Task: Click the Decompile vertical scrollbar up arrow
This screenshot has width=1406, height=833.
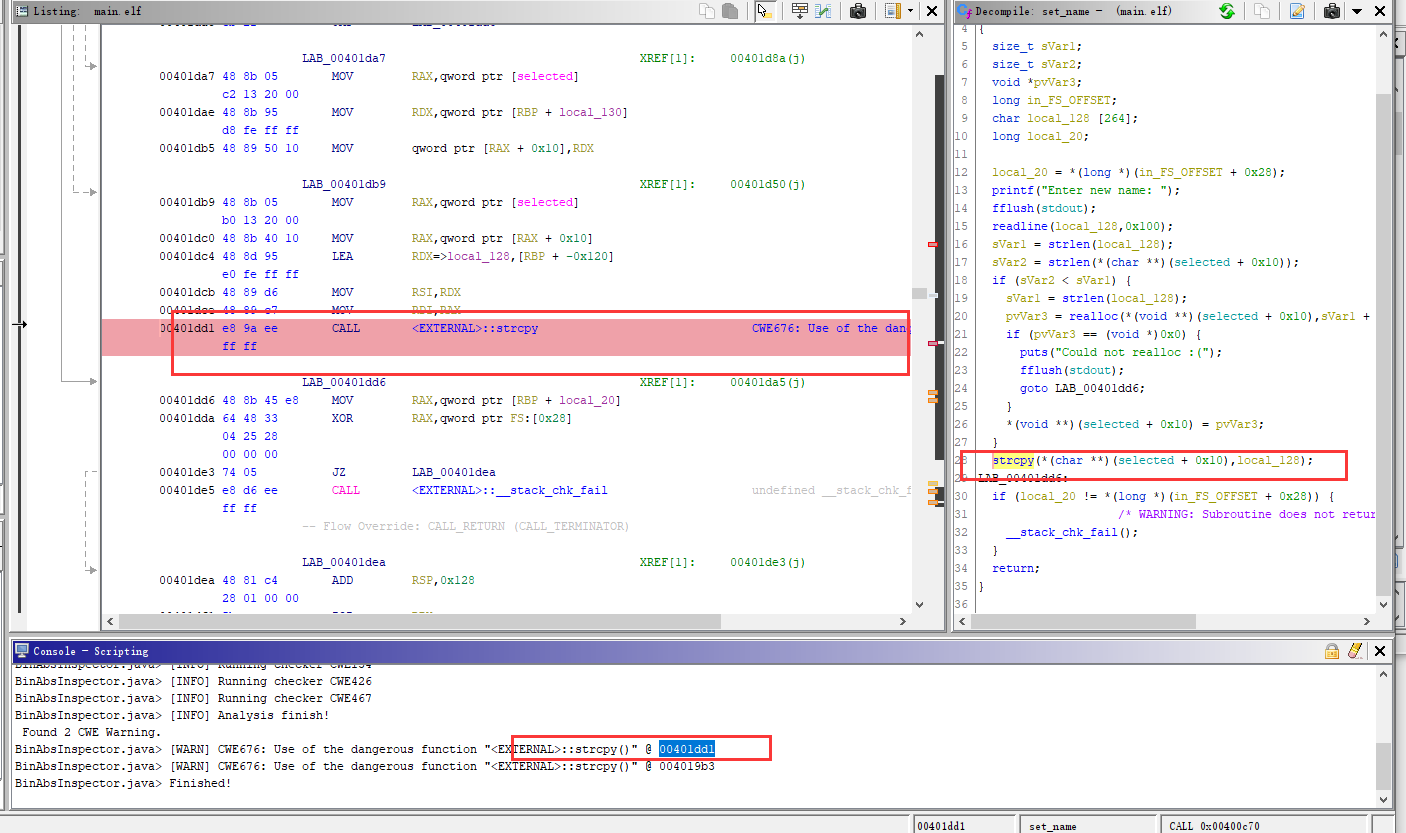Action: tap(1384, 33)
